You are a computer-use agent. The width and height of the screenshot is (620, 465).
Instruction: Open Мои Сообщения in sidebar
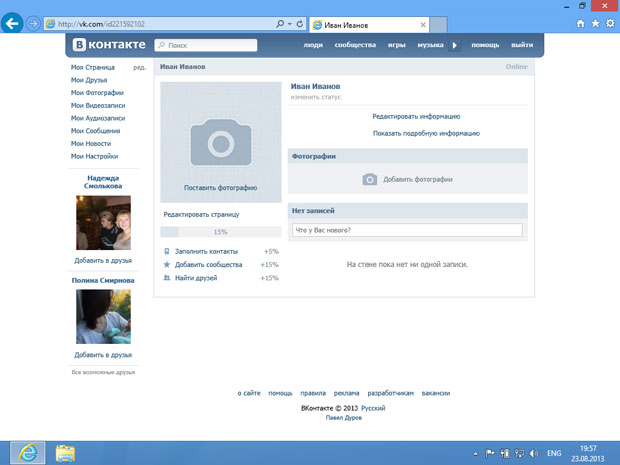coord(95,130)
